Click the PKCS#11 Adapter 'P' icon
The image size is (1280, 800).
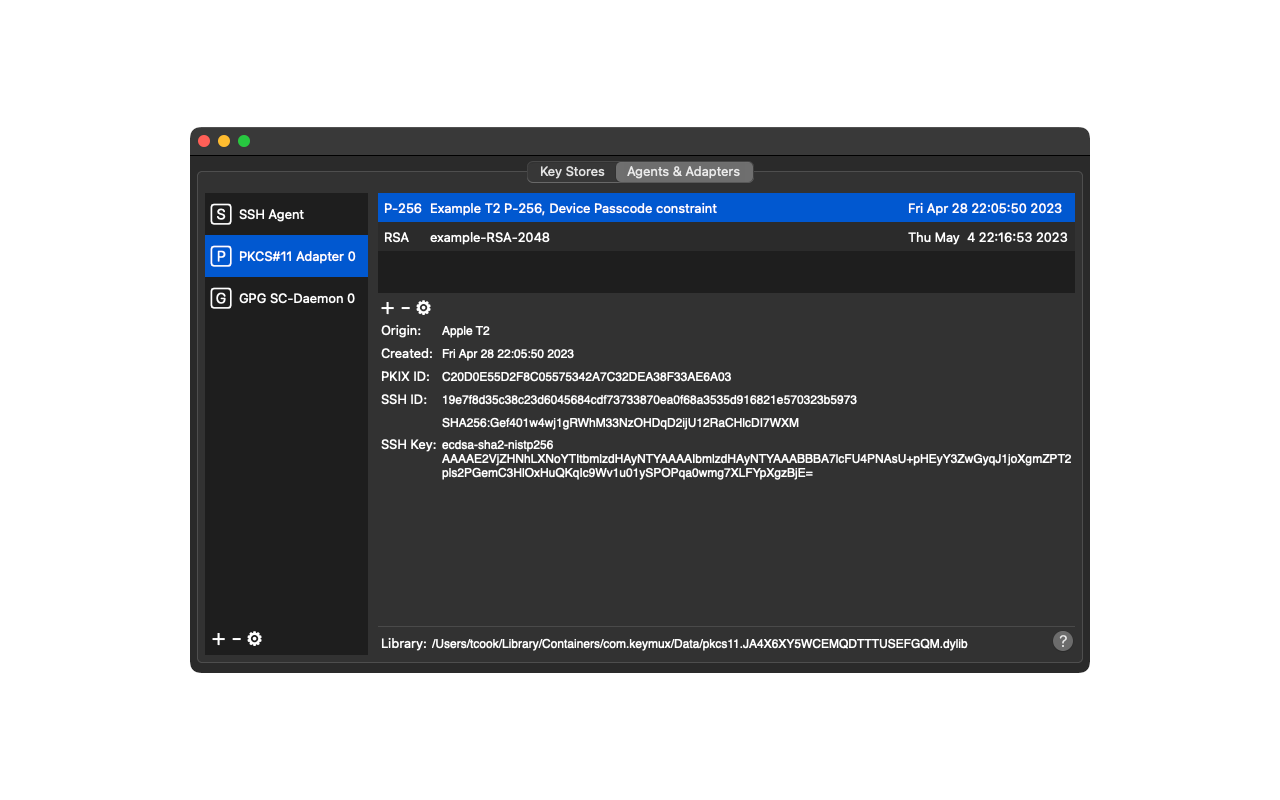220,256
